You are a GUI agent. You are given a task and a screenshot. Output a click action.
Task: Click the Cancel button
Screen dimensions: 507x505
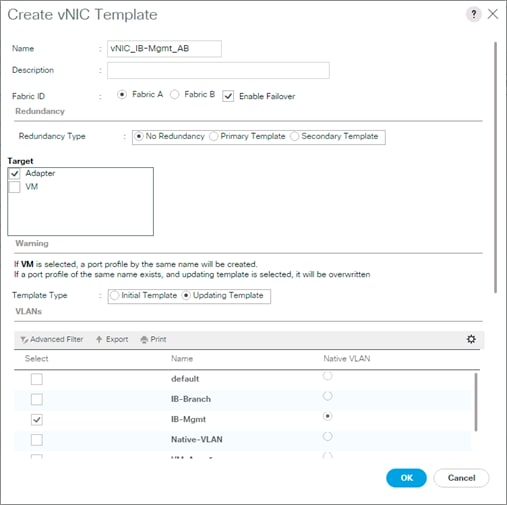point(461,478)
